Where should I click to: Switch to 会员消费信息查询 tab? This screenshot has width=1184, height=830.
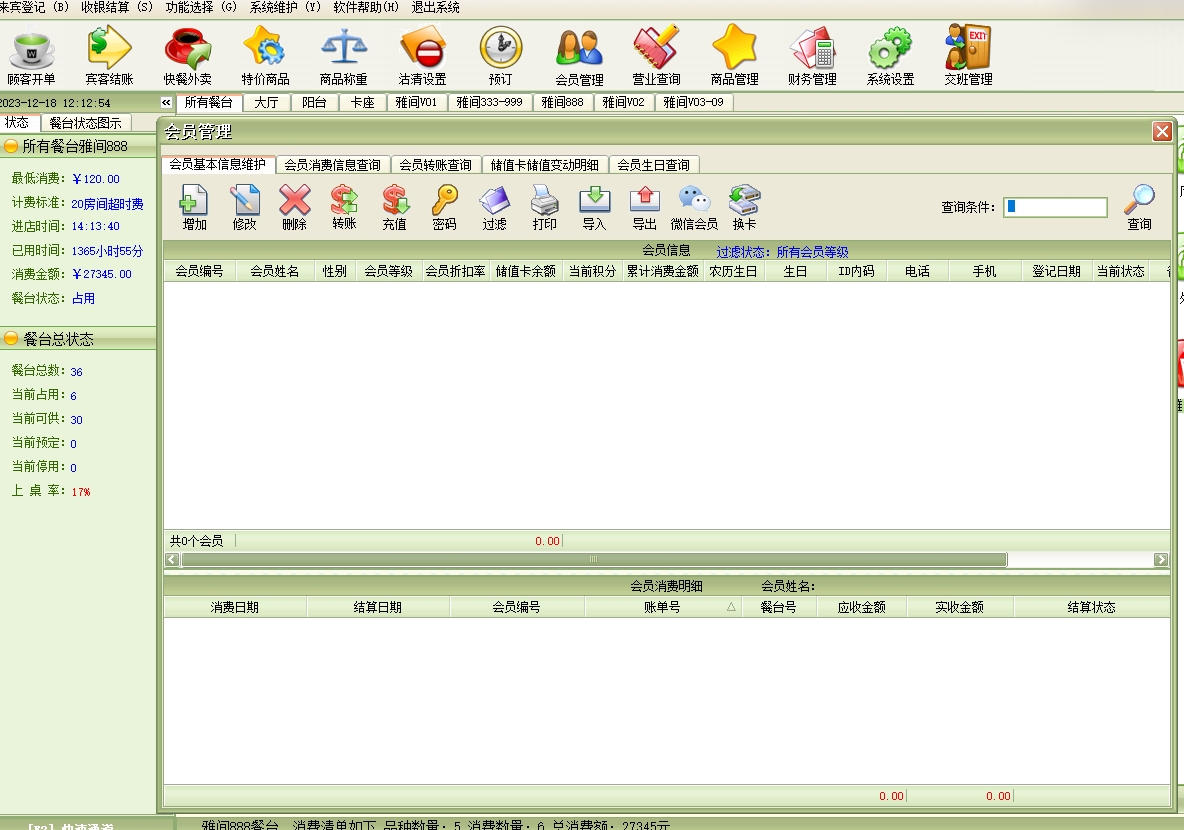point(332,165)
